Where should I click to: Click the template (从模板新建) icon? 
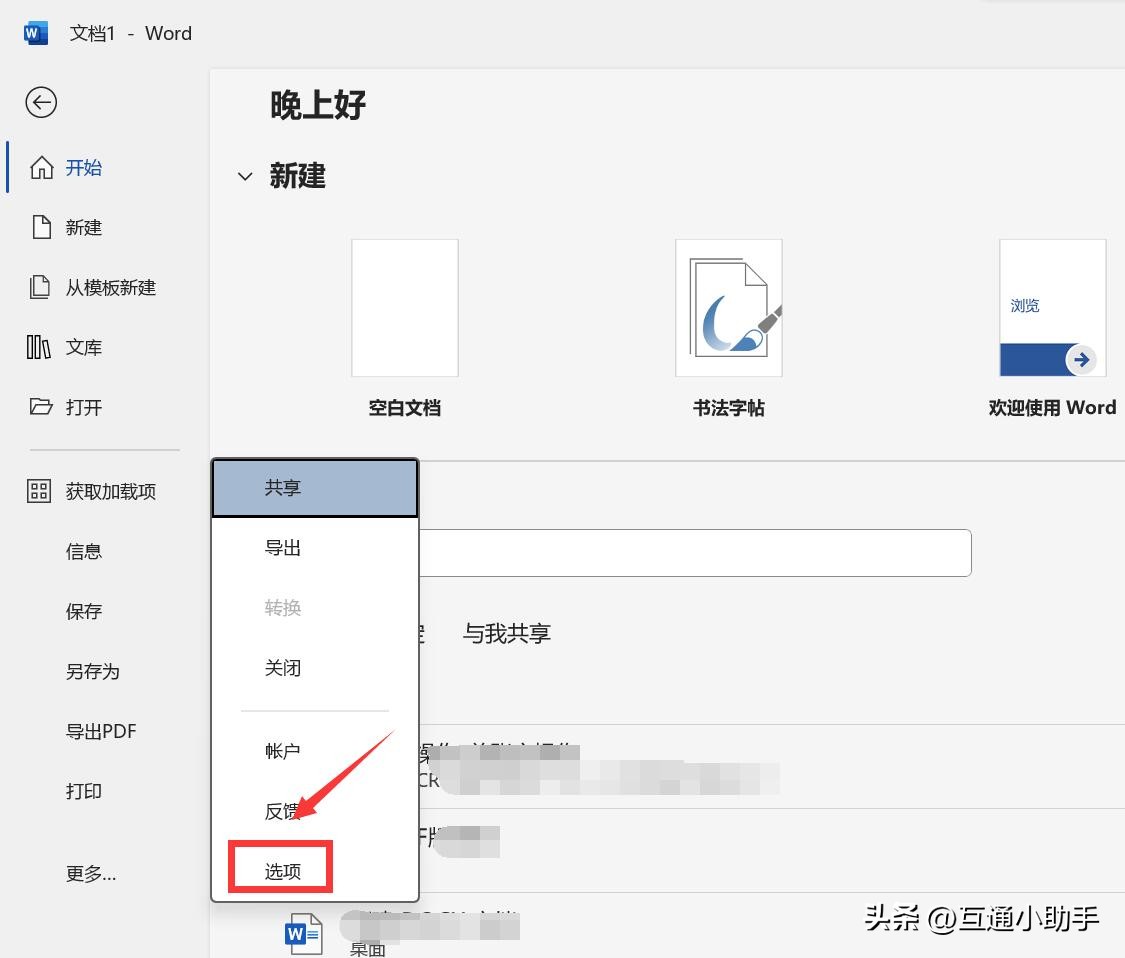(40, 288)
